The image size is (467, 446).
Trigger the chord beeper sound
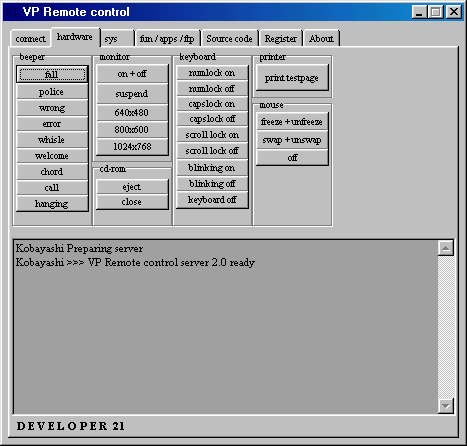coord(52,172)
